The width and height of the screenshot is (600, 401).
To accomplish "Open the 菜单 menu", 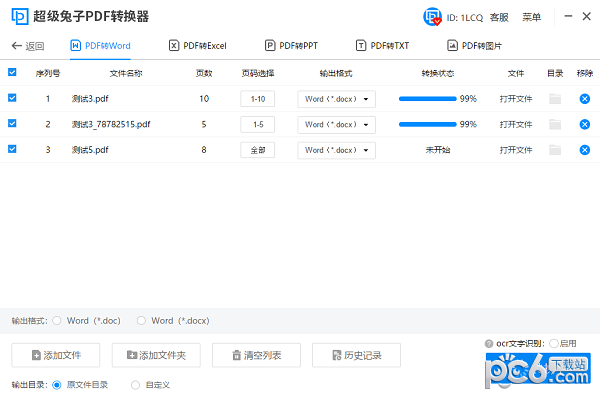I will [x=532, y=17].
